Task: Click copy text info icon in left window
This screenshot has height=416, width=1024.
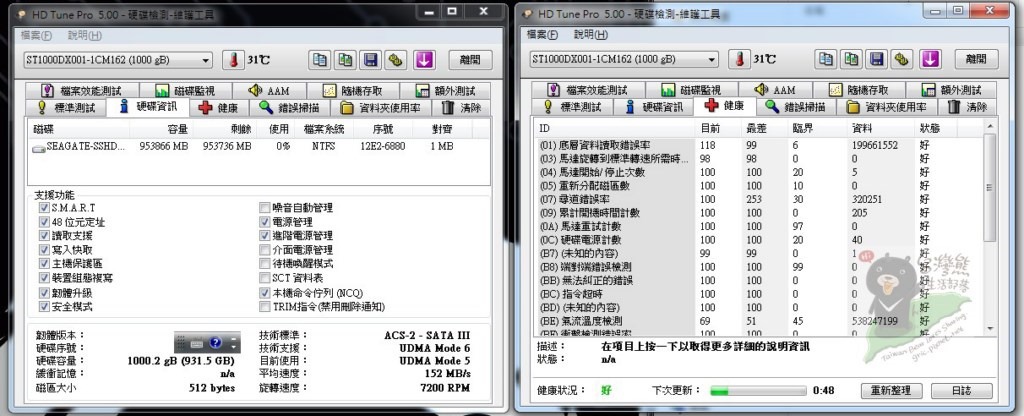Action: (319, 60)
